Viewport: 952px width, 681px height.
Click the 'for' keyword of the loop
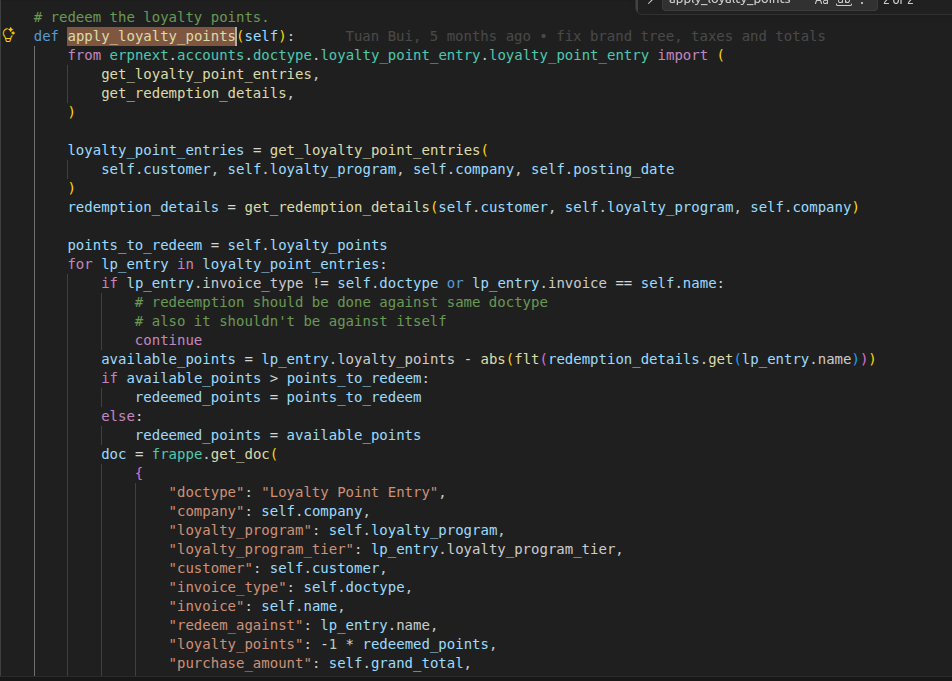[x=80, y=264]
